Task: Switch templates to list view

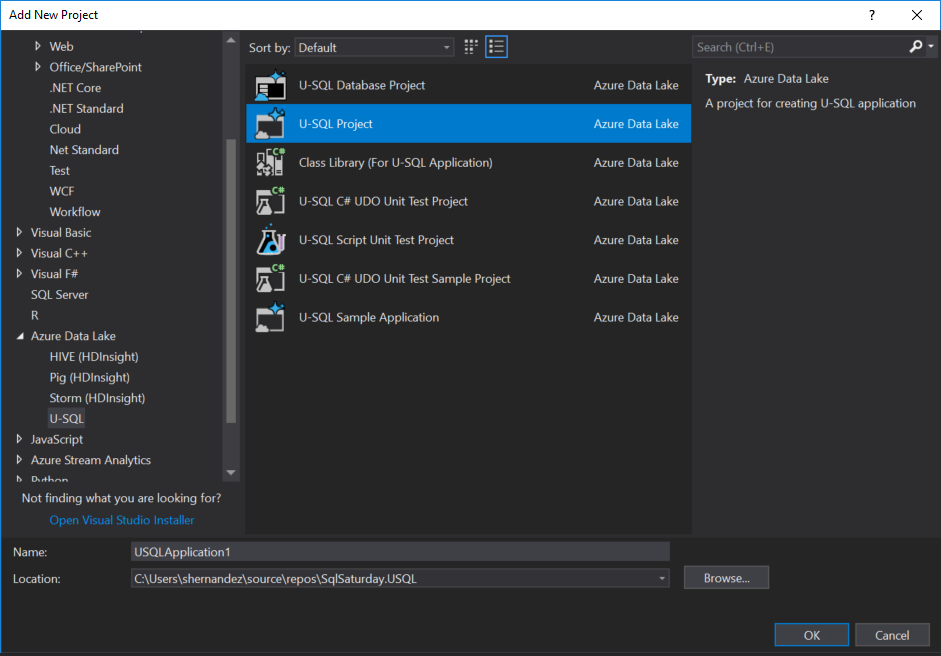Action: (x=496, y=46)
